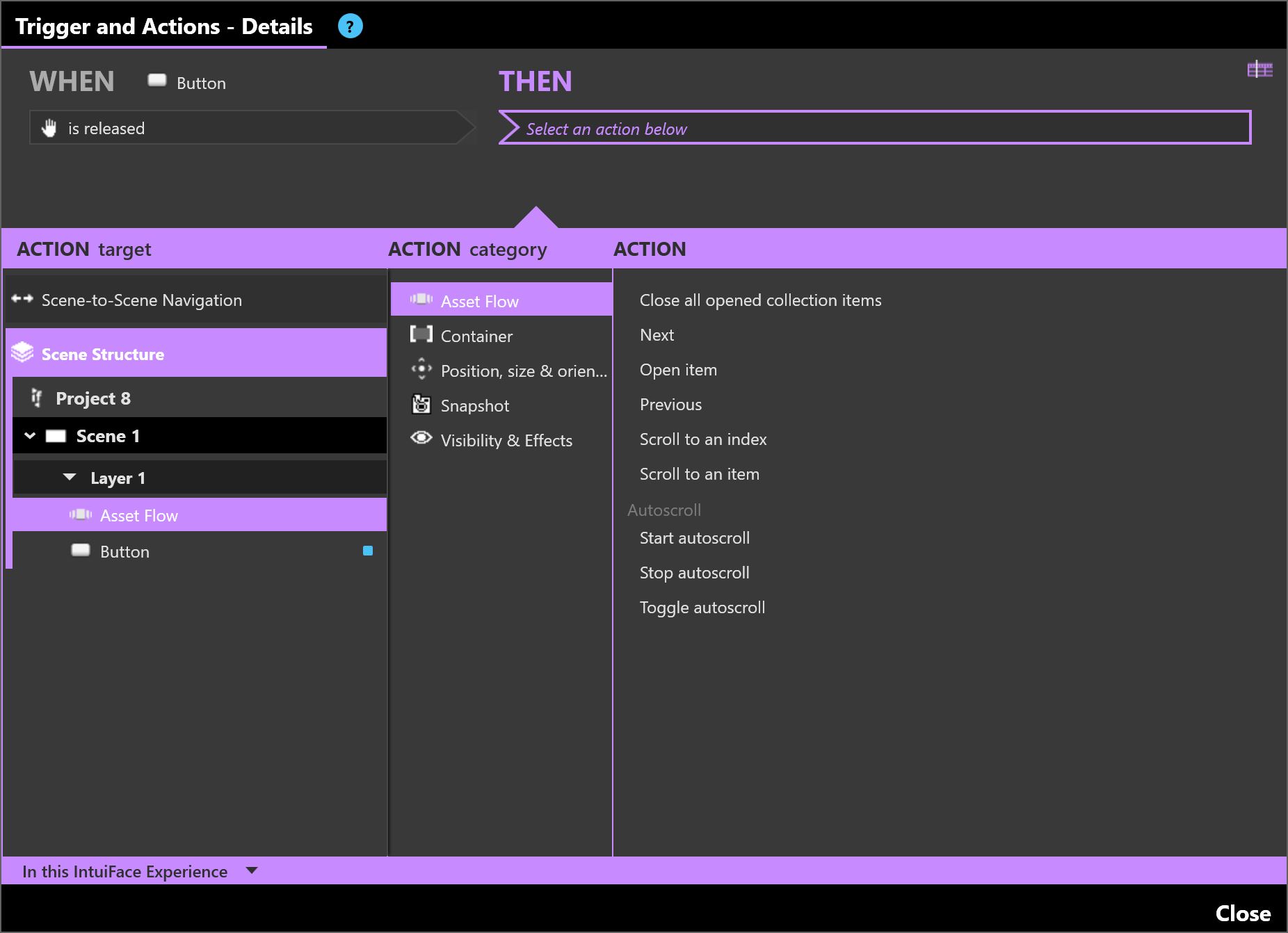Click the Visibility & Effects eye icon

pos(421,438)
